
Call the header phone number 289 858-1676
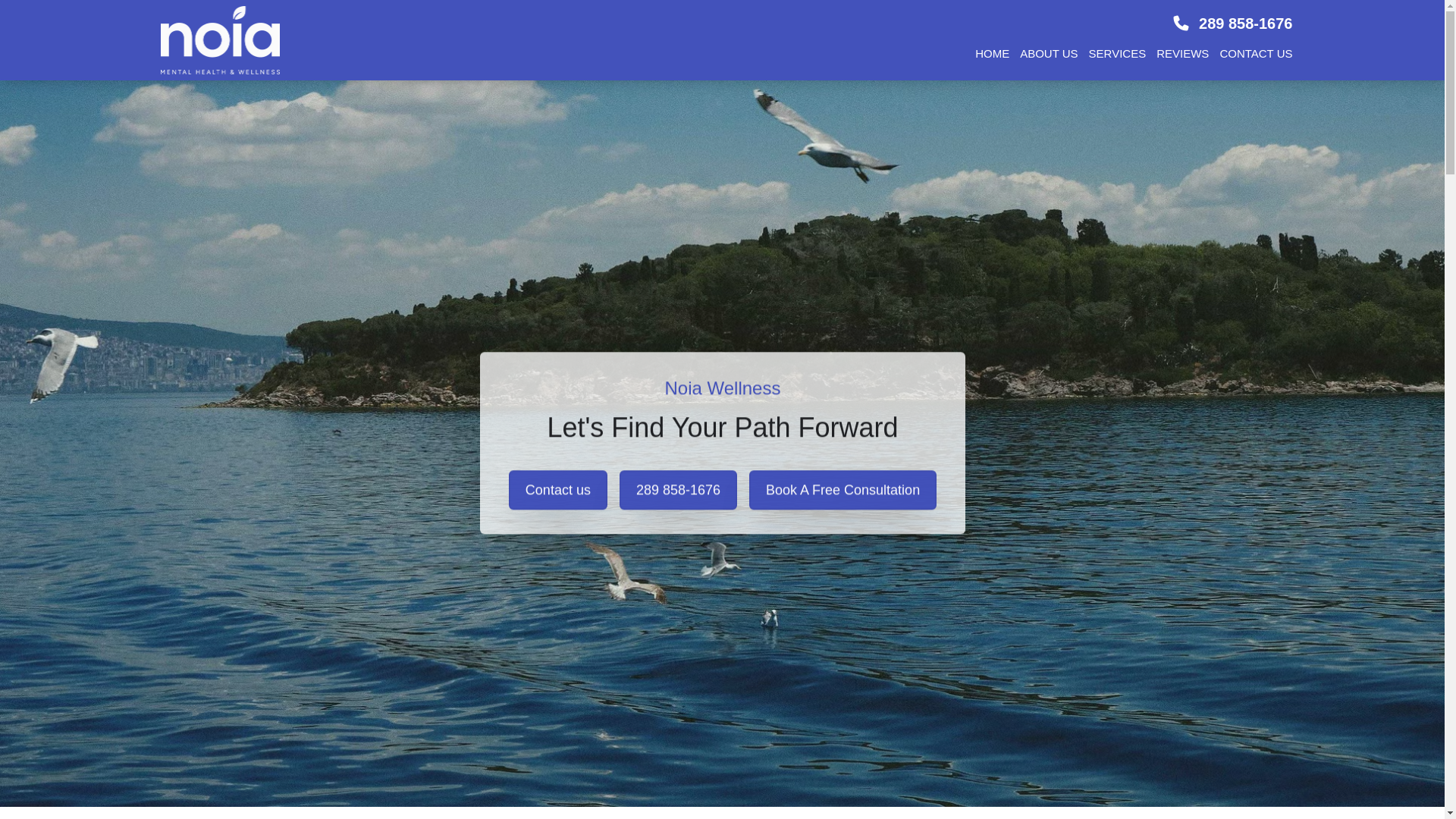[1245, 24]
